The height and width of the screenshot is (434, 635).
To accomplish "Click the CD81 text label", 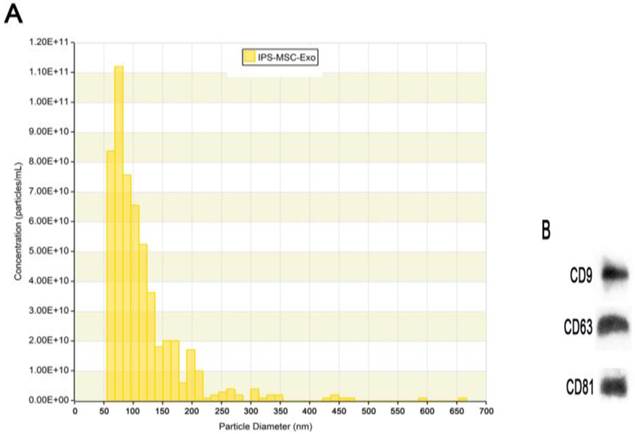I will (575, 383).
